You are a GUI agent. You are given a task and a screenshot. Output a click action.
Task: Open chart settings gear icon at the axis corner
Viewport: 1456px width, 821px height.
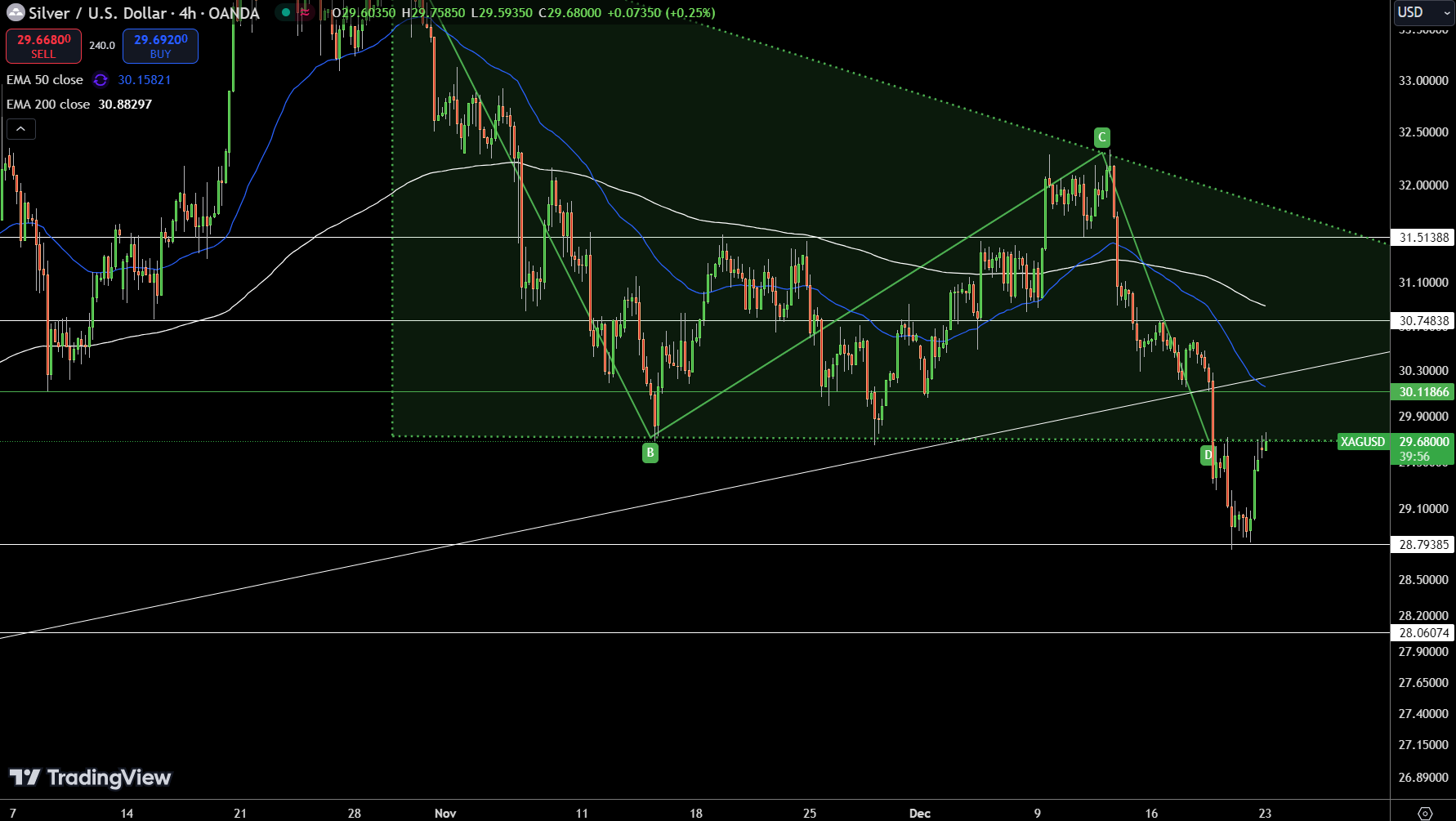tap(1425, 813)
